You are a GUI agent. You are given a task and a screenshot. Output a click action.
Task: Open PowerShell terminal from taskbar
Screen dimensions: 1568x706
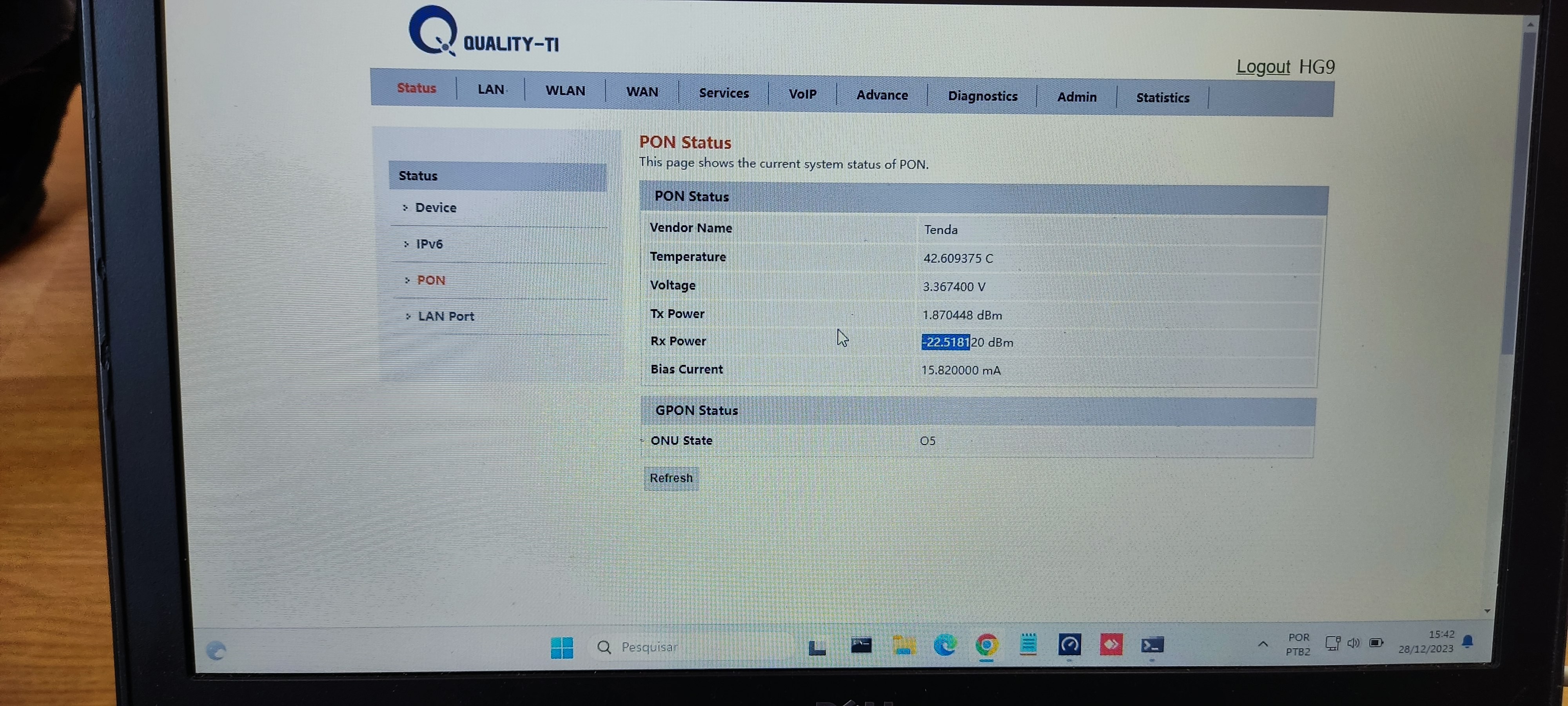tap(1152, 644)
